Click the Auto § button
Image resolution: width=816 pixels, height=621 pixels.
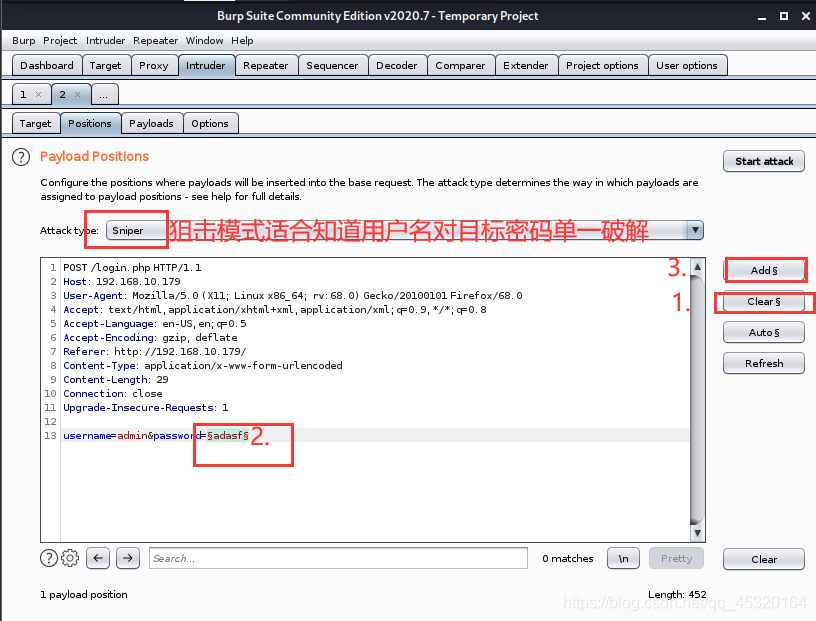[764, 332]
